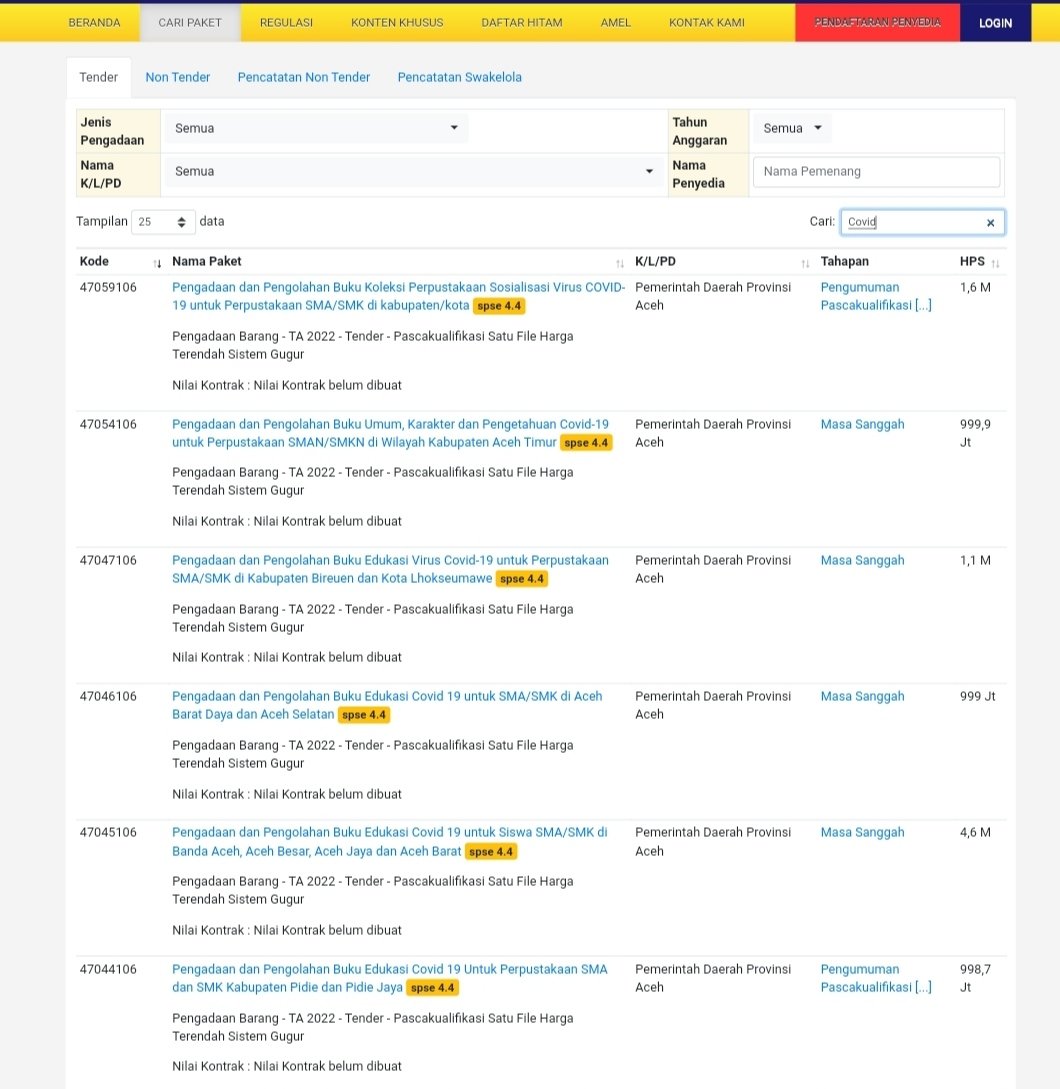Click spse 4.4 badge on Aceh Timur package
The width and height of the screenshot is (1060, 1089).
point(586,443)
